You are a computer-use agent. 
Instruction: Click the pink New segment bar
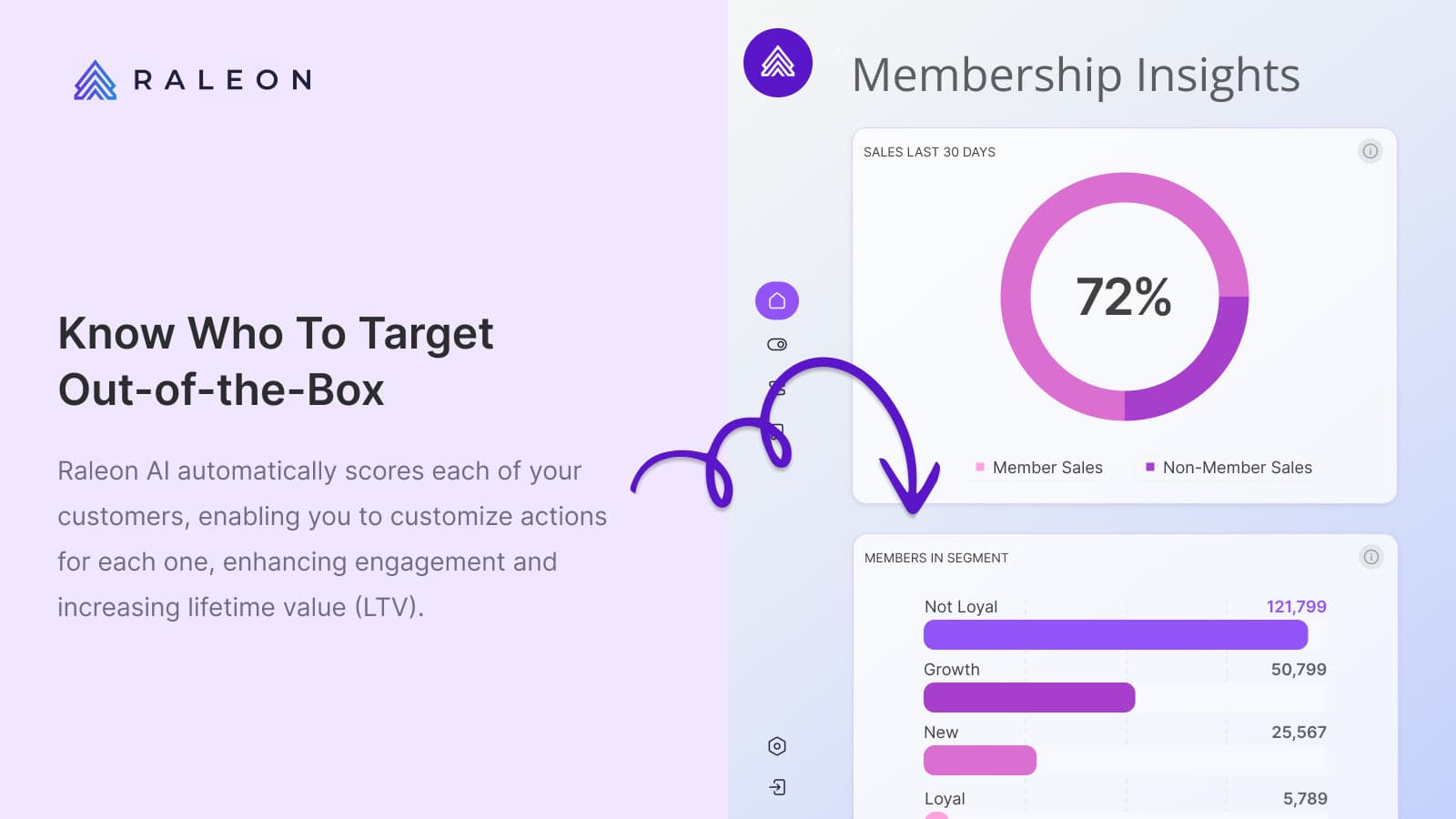pos(979,760)
